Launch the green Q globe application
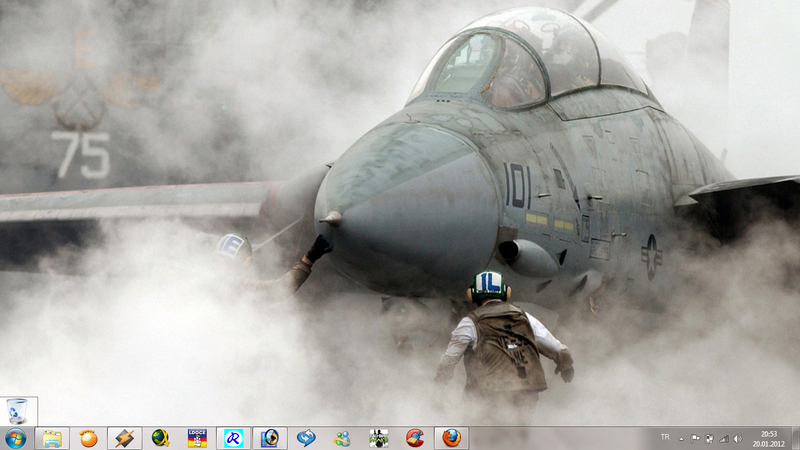 pos(161,438)
